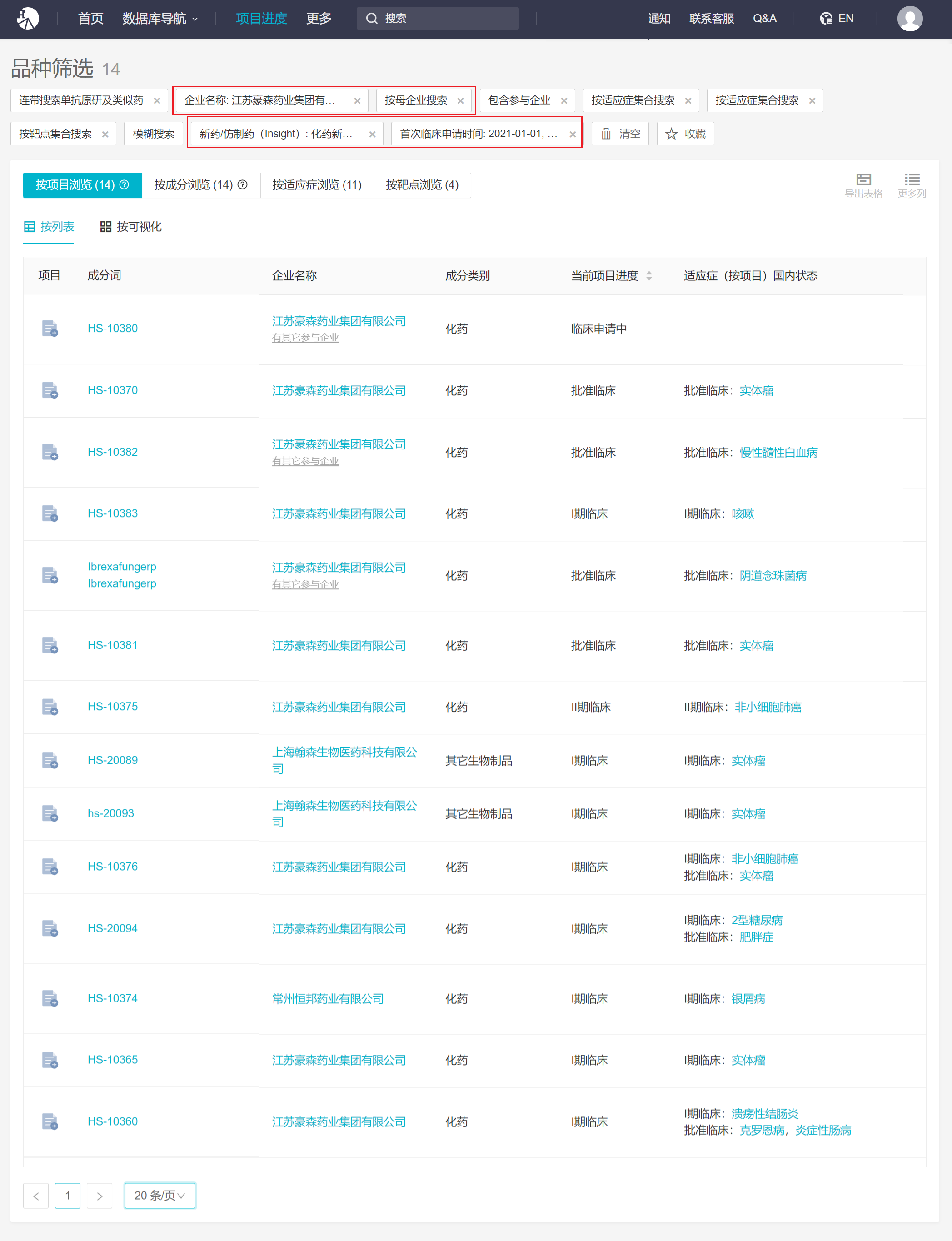The image size is (952, 1241).
Task: Open project icon in HS-10365 row
Action: pyautogui.click(x=50, y=1060)
